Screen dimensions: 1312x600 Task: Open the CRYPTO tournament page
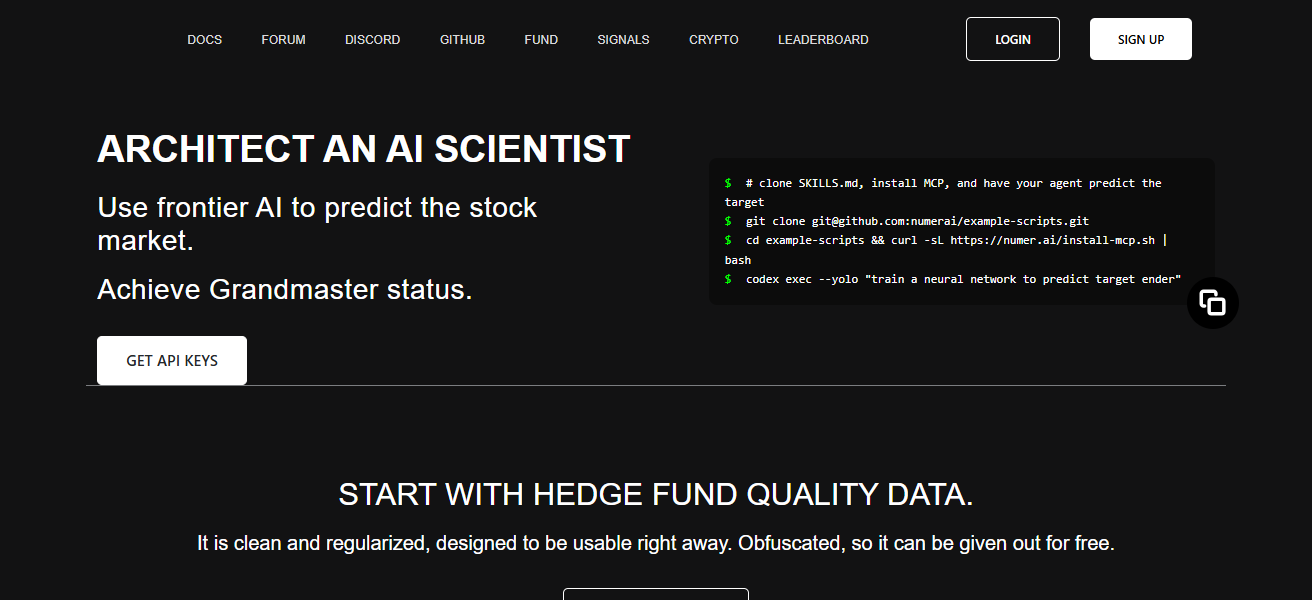click(x=713, y=39)
